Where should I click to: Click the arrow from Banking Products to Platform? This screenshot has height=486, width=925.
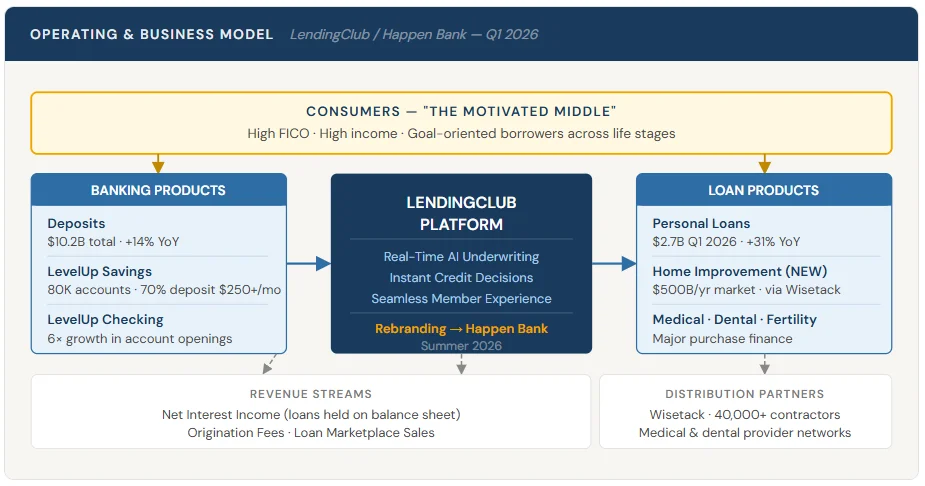[309, 264]
